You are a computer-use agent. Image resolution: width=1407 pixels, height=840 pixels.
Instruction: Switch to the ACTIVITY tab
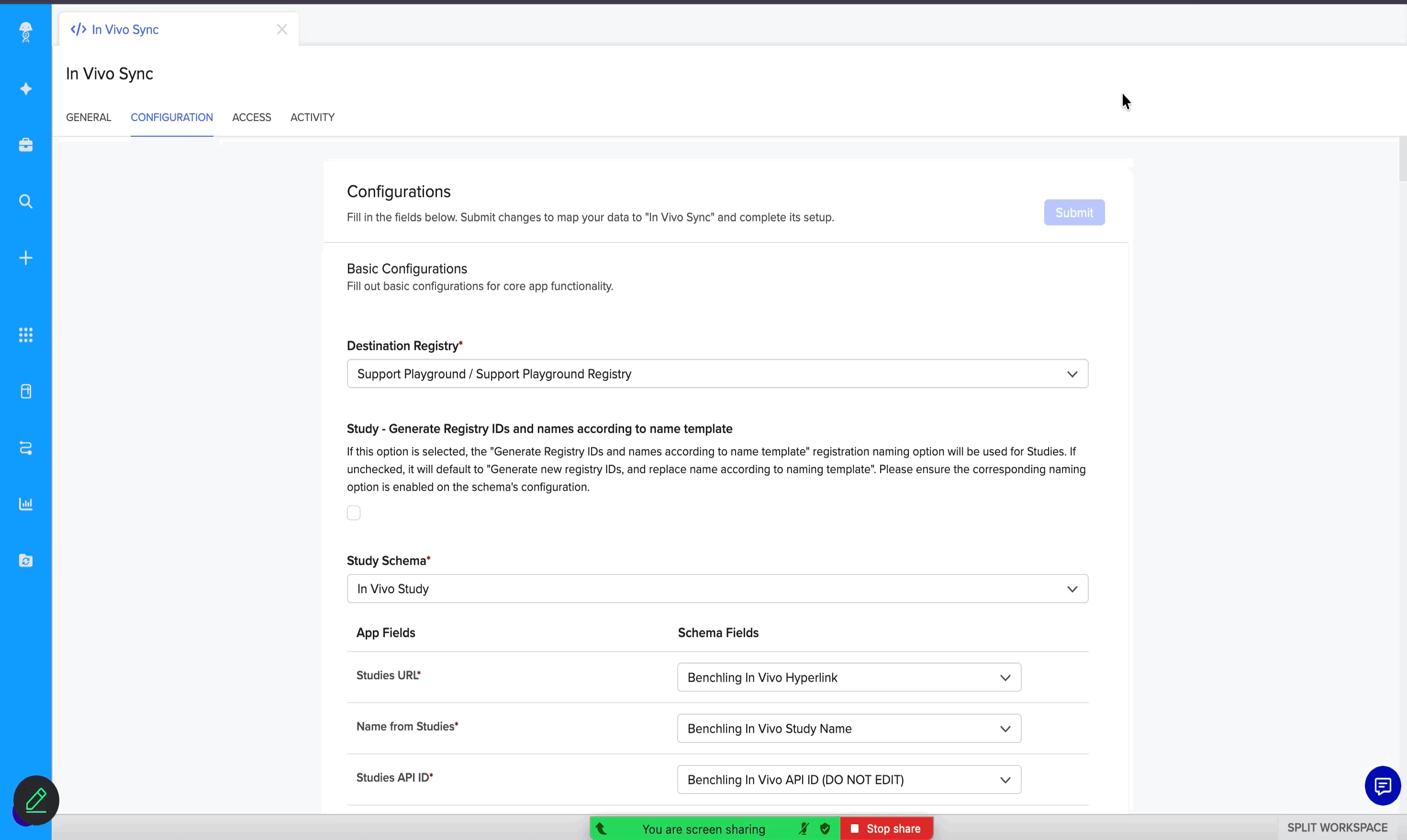pos(312,117)
